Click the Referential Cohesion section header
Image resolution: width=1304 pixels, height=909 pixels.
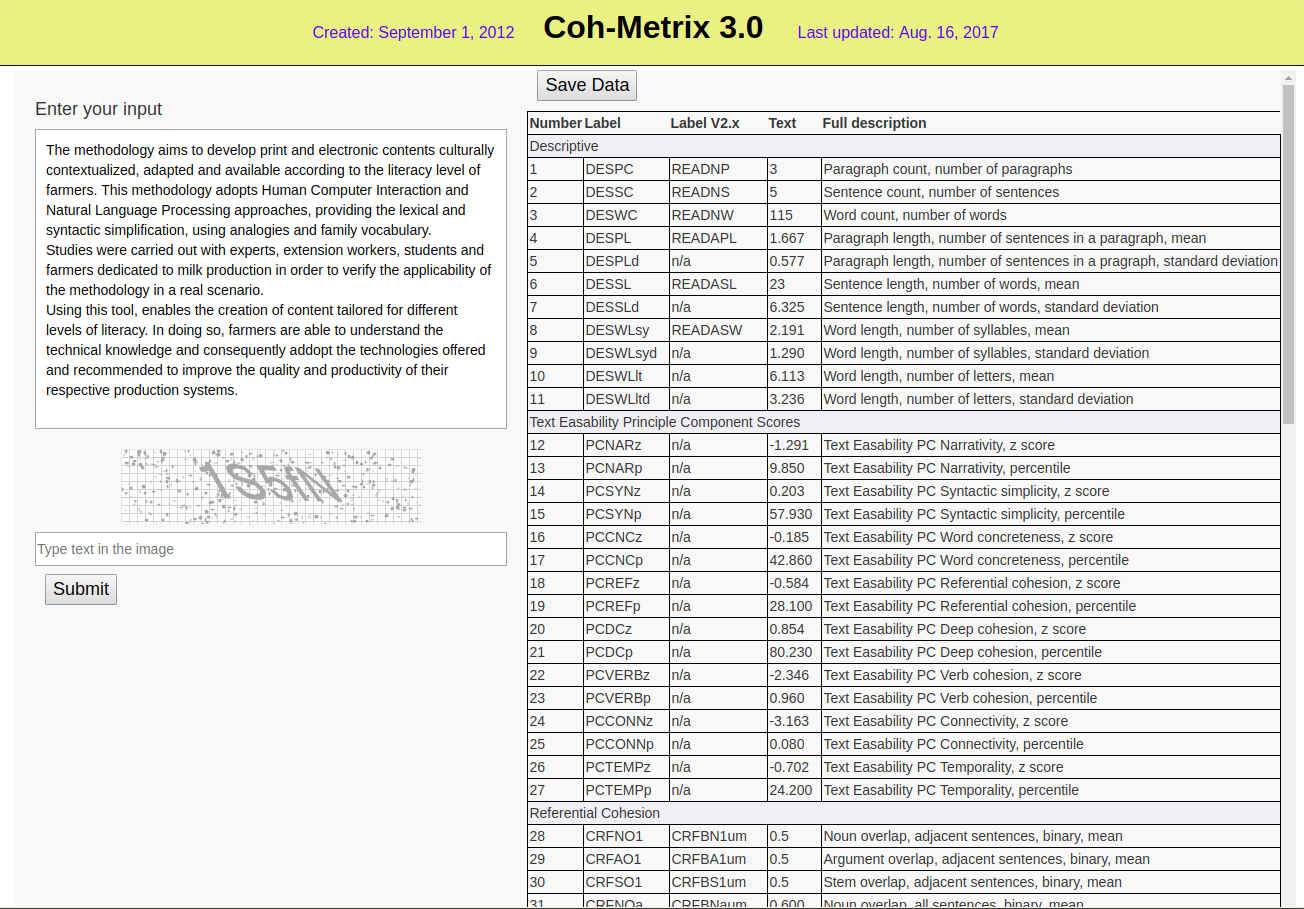[904, 813]
